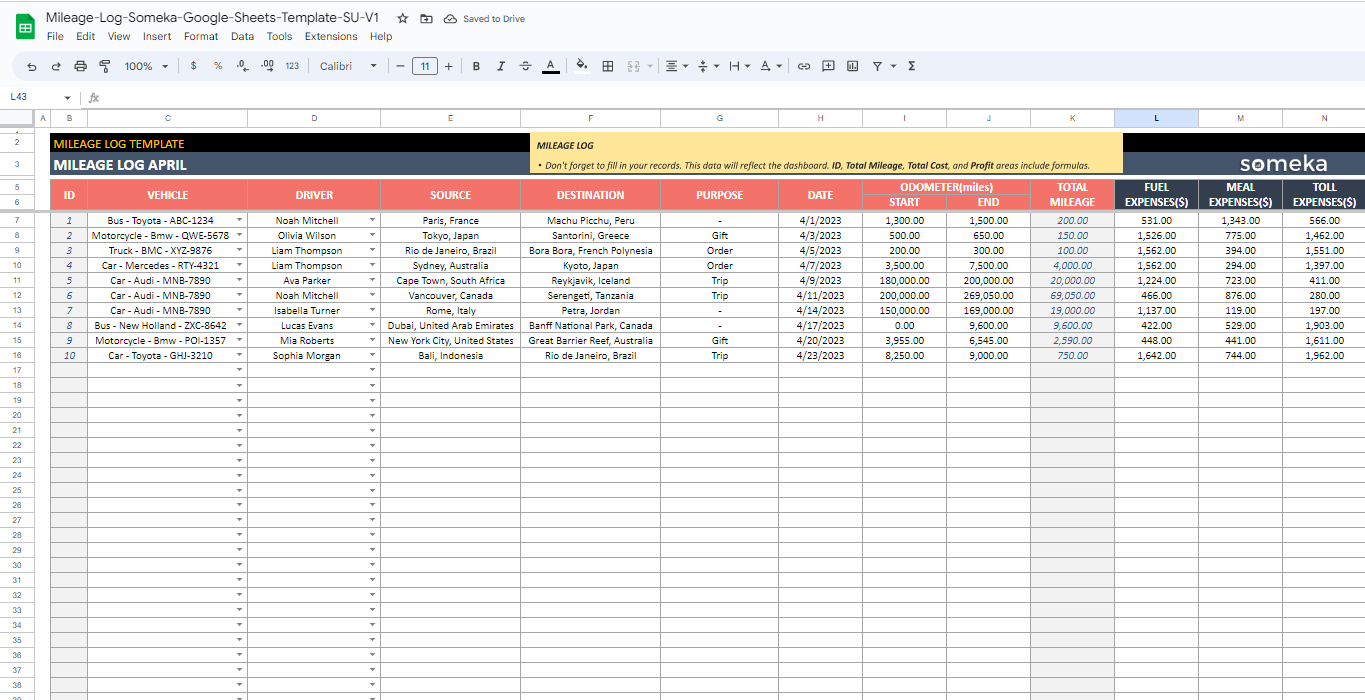The width and height of the screenshot is (1365, 700).
Task: Star the document title
Action: pos(402,19)
